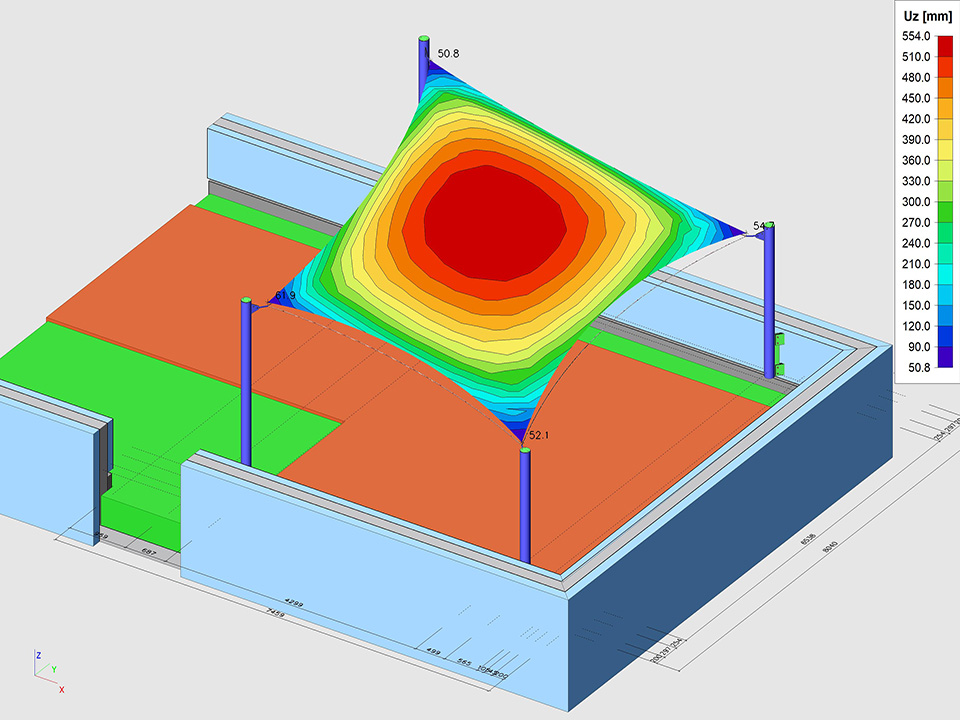This screenshot has width=960, height=720.
Task: Click the green top cap of the front mast
Action: point(524,452)
